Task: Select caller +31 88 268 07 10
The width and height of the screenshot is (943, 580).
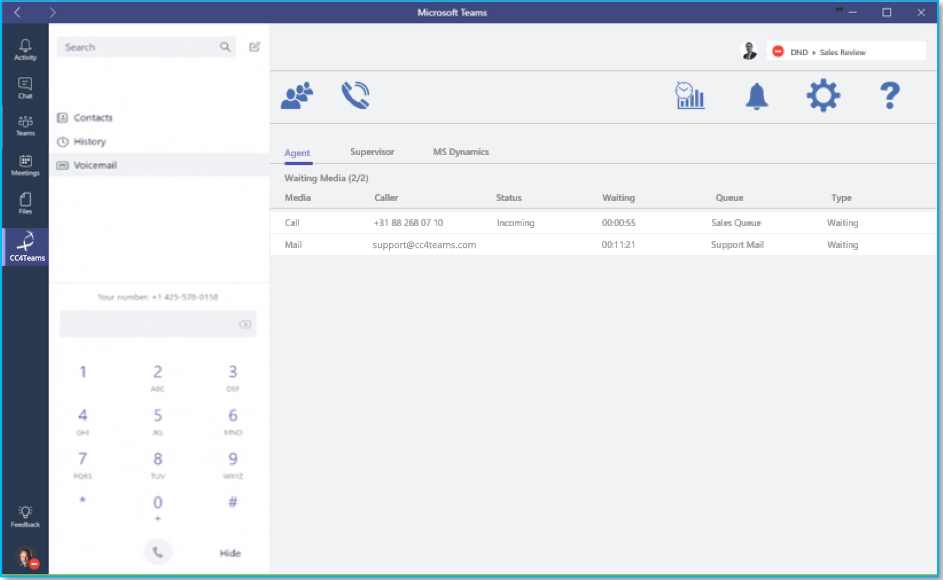Action: 408,223
